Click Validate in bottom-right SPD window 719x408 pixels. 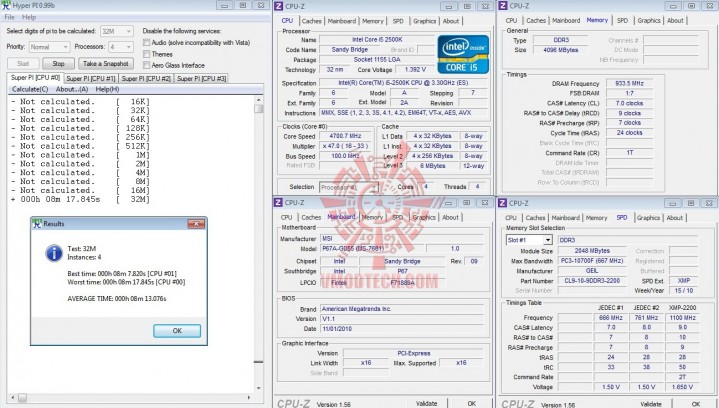tap(651, 404)
